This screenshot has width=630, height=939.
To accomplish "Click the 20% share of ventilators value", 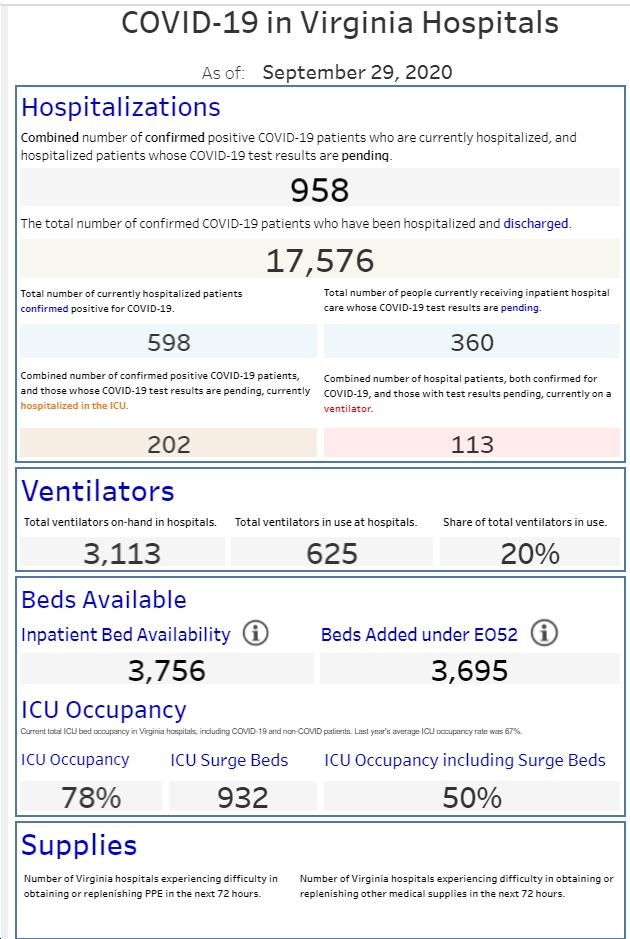I will pyautogui.click(x=530, y=552).
